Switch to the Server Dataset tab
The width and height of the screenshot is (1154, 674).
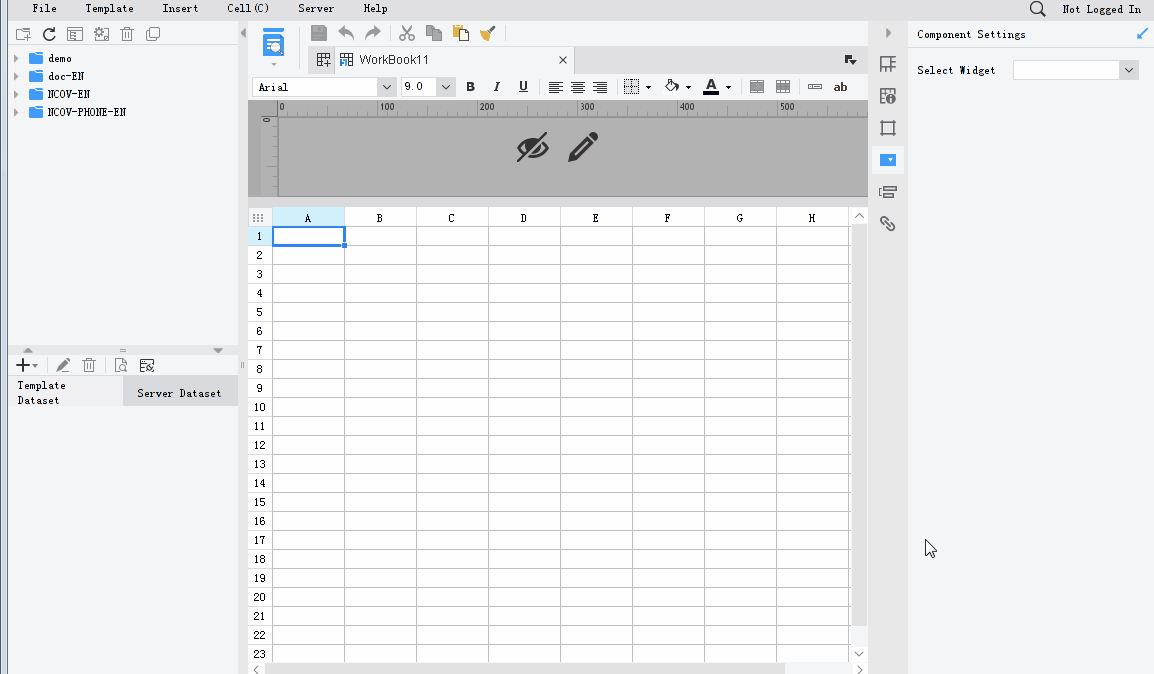pos(180,392)
